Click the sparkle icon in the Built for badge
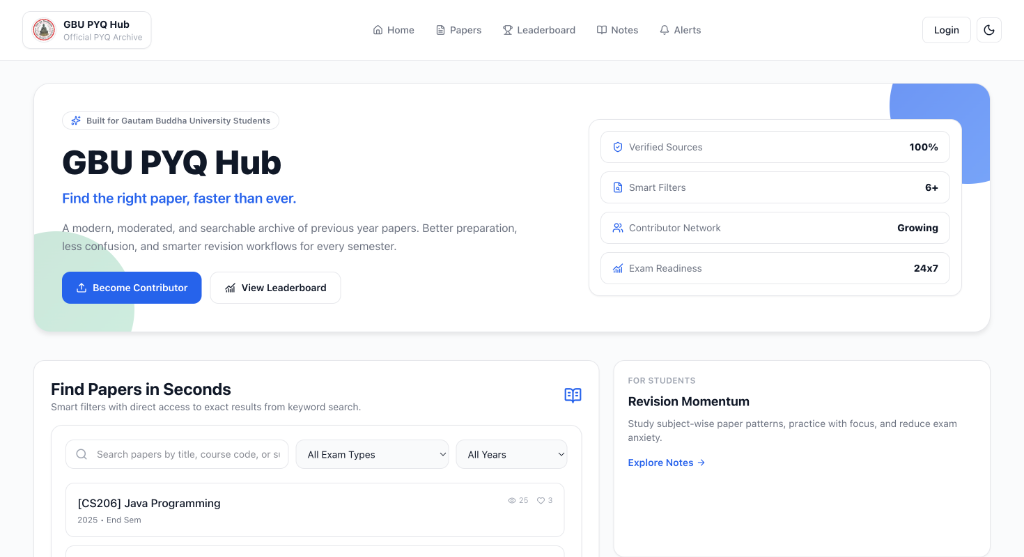1024x557 pixels. point(76,121)
